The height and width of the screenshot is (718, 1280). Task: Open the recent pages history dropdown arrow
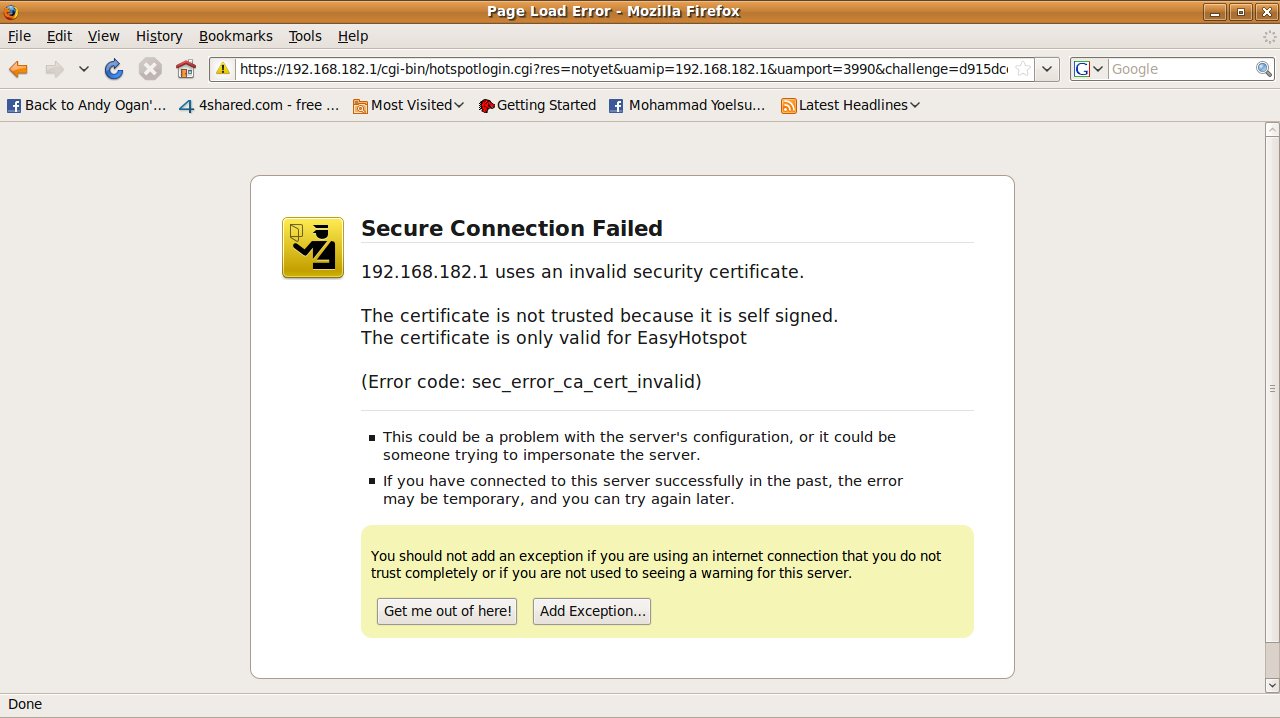84,69
